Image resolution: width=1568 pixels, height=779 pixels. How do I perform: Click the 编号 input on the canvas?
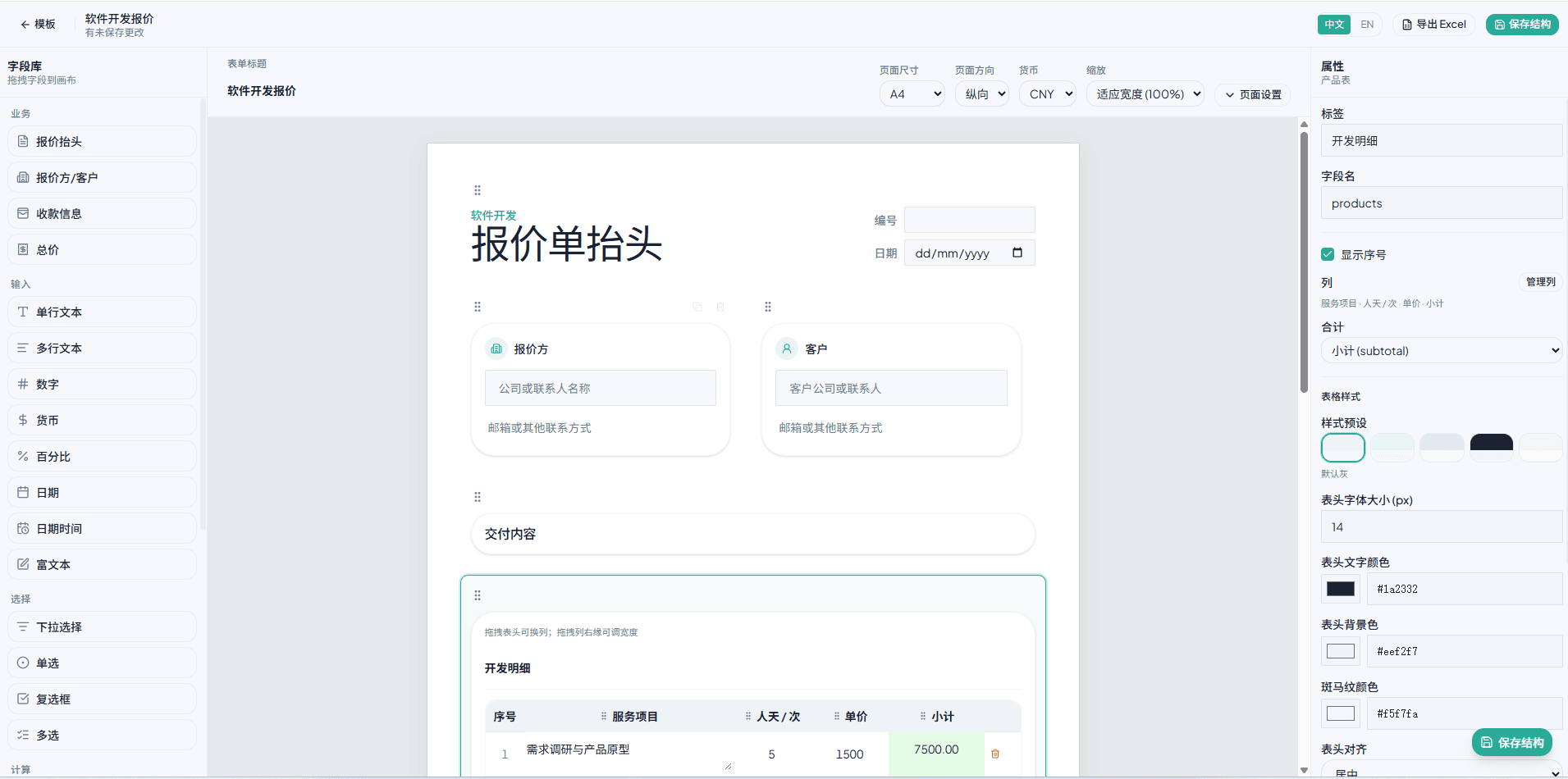(x=969, y=220)
